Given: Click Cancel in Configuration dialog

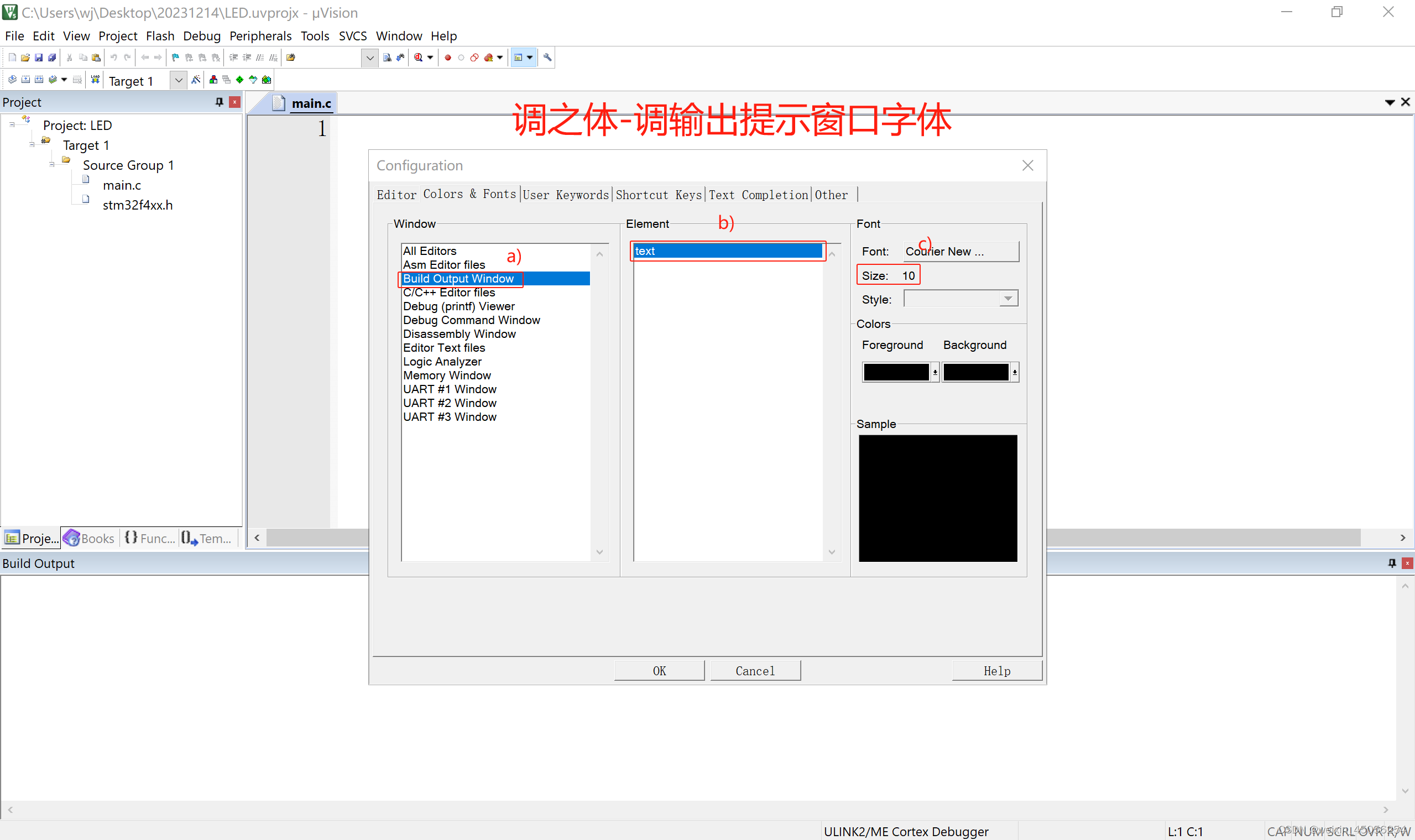Looking at the screenshot, I should pyautogui.click(x=755, y=671).
